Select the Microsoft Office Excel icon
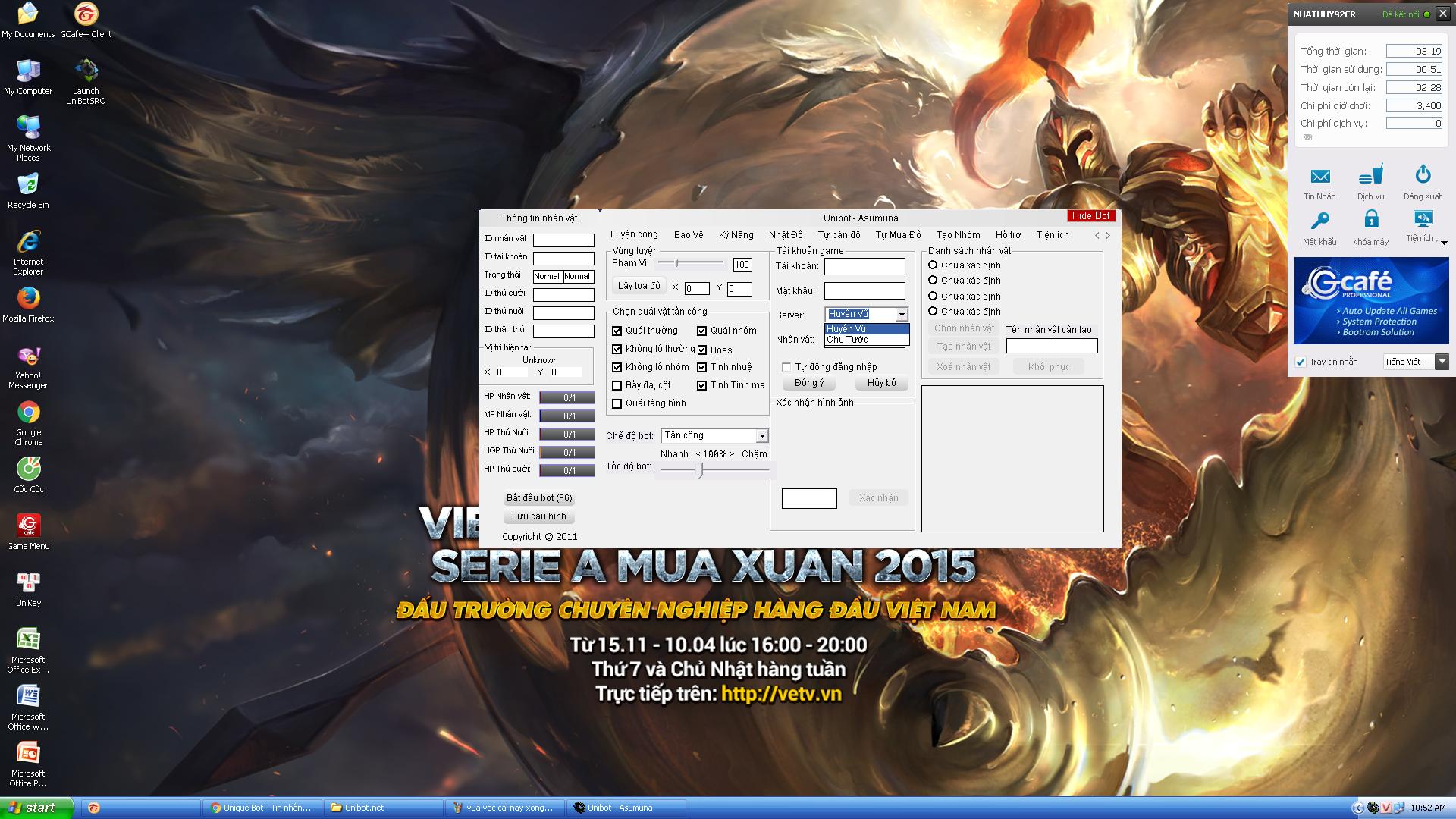Viewport: 1456px width, 819px height. (28, 651)
